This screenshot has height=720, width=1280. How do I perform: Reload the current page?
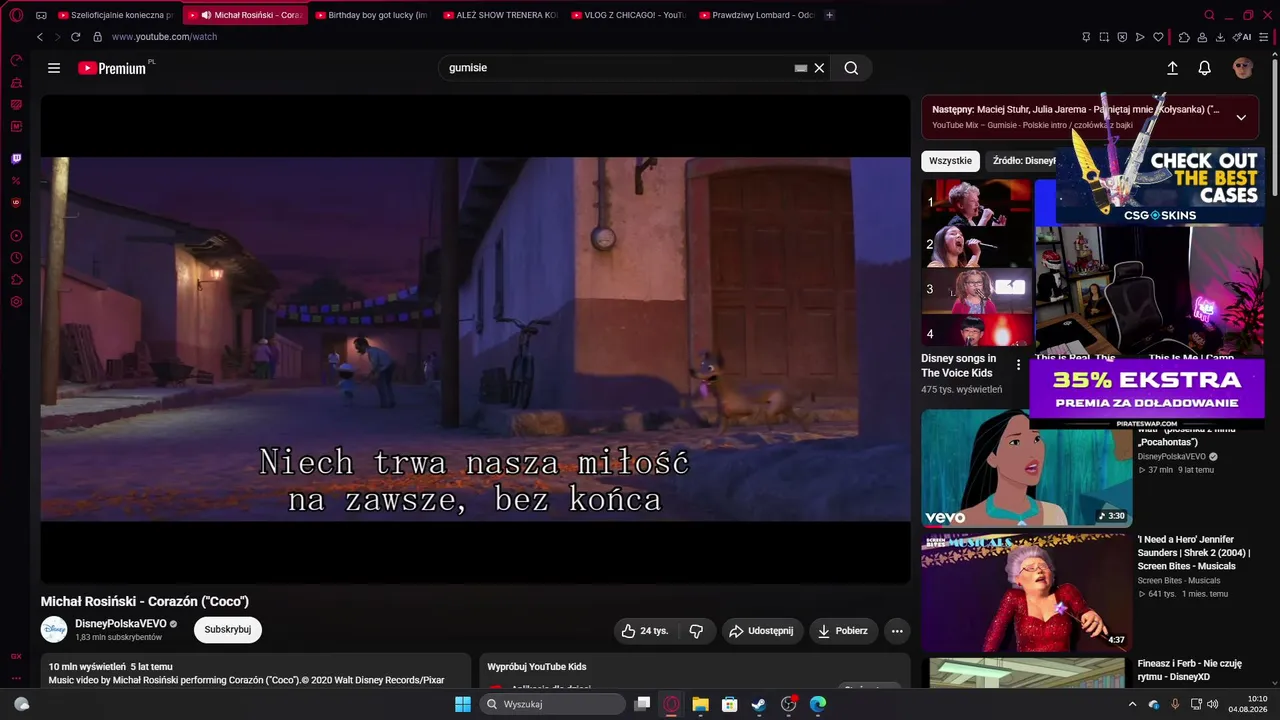[75, 37]
